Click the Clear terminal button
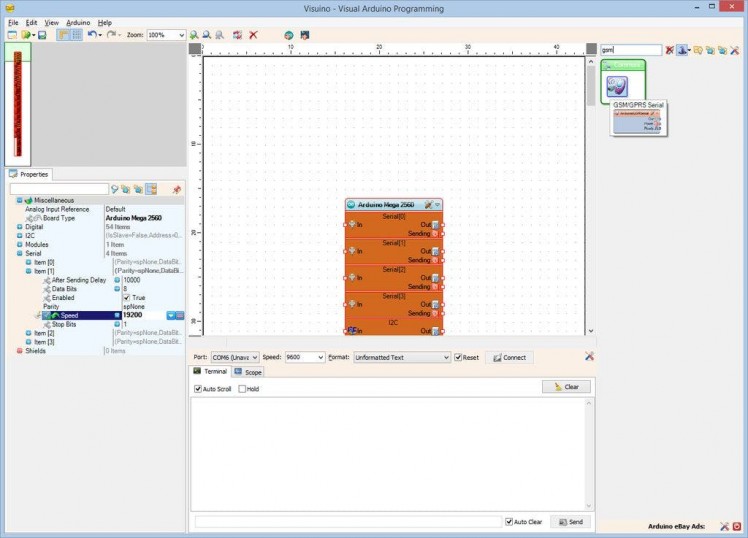This screenshot has width=748, height=538. coord(566,387)
